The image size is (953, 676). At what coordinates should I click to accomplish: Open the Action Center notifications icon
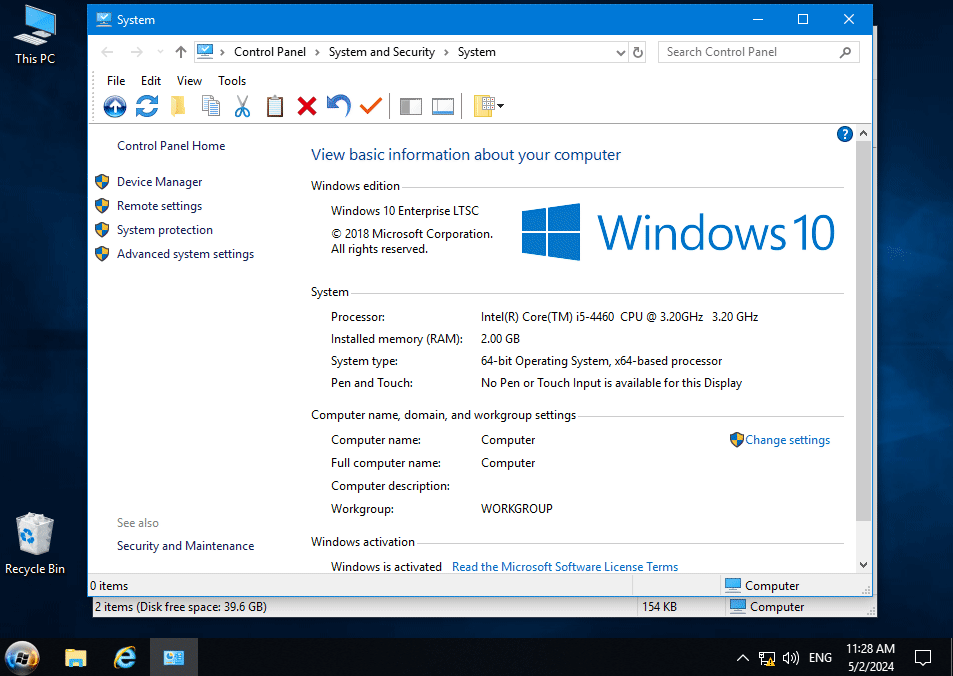[923, 658]
